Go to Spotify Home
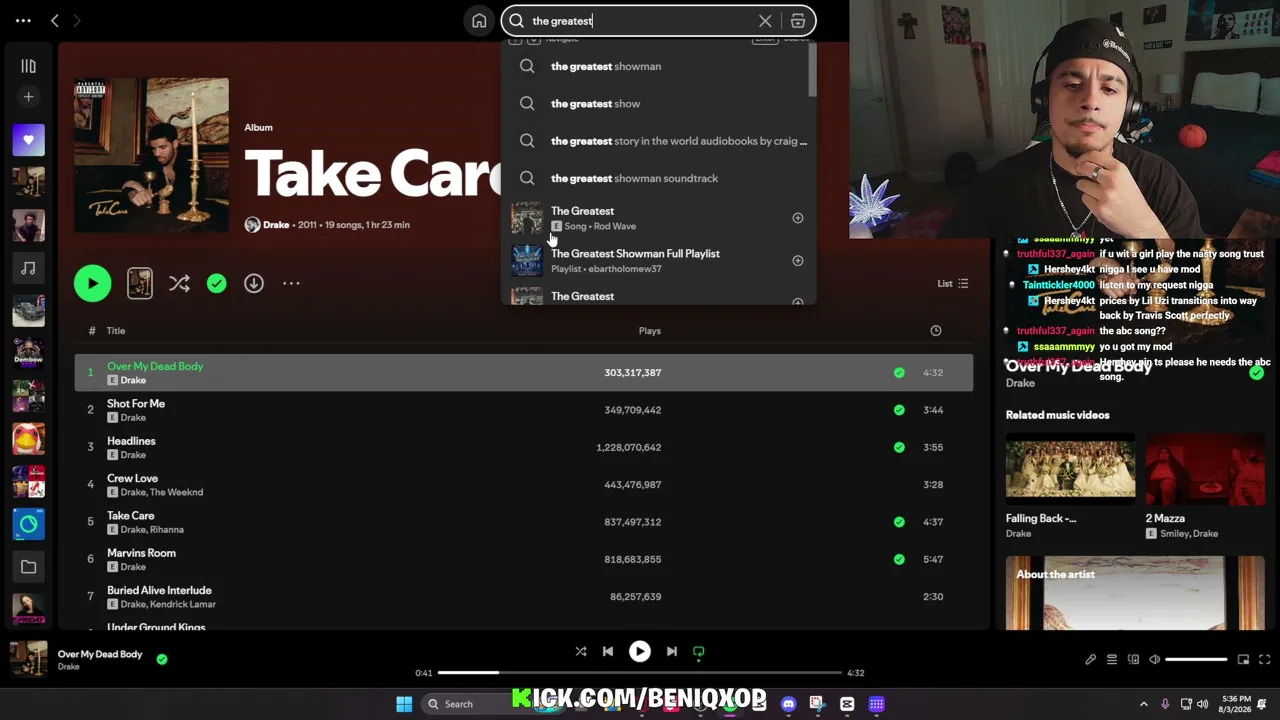Image resolution: width=1280 pixels, height=720 pixels. point(479,21)
